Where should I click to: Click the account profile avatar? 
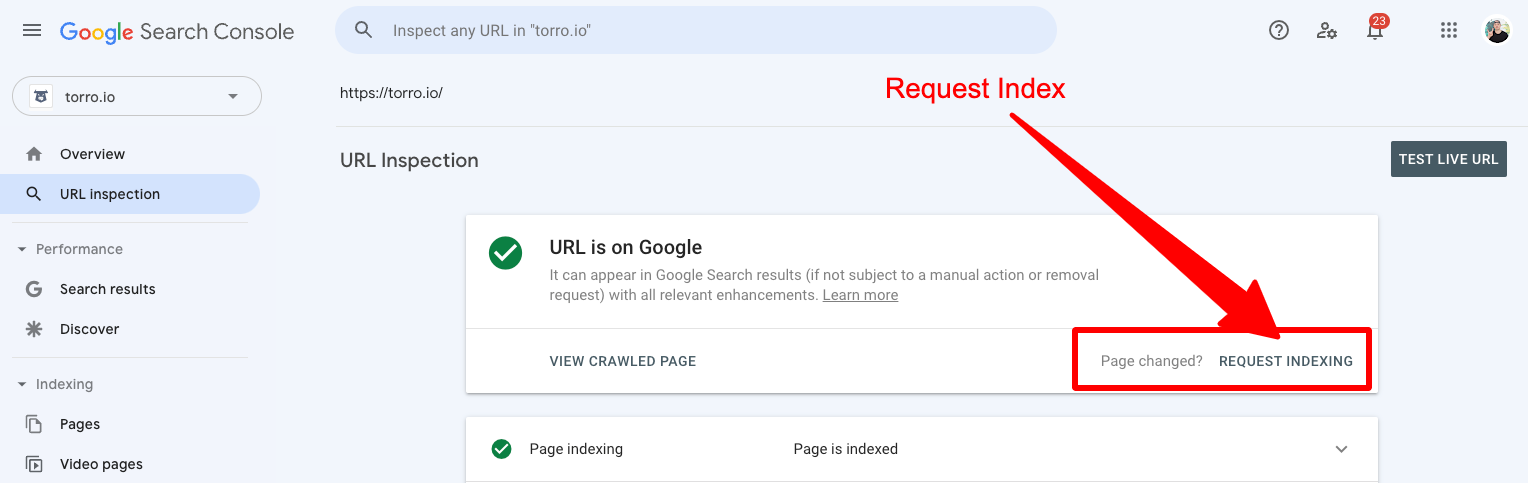(1497, 31)
